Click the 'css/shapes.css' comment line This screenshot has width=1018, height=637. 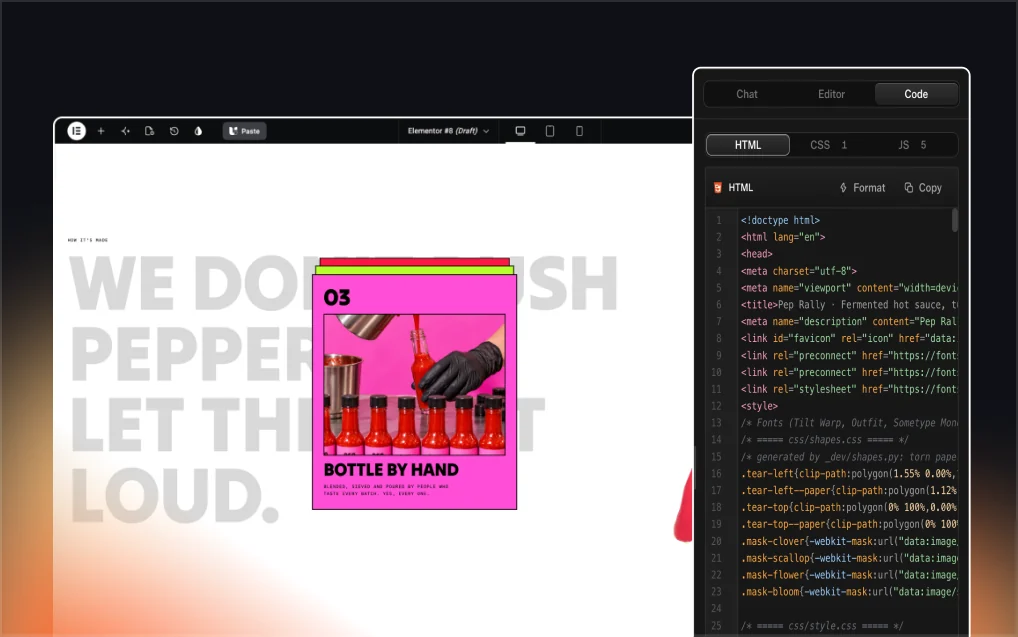pos(825,440)
